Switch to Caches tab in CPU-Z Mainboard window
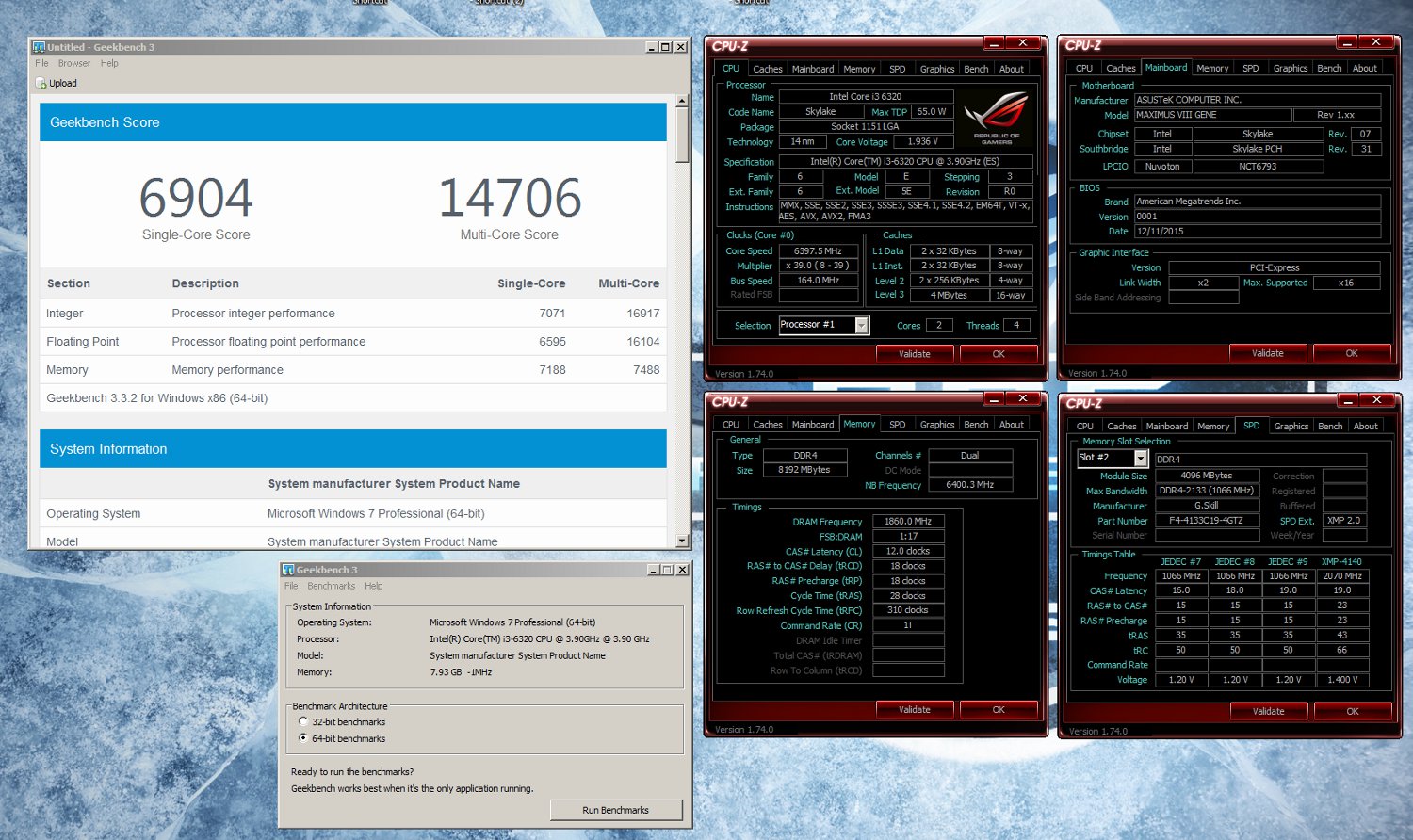 [1121, 68]
